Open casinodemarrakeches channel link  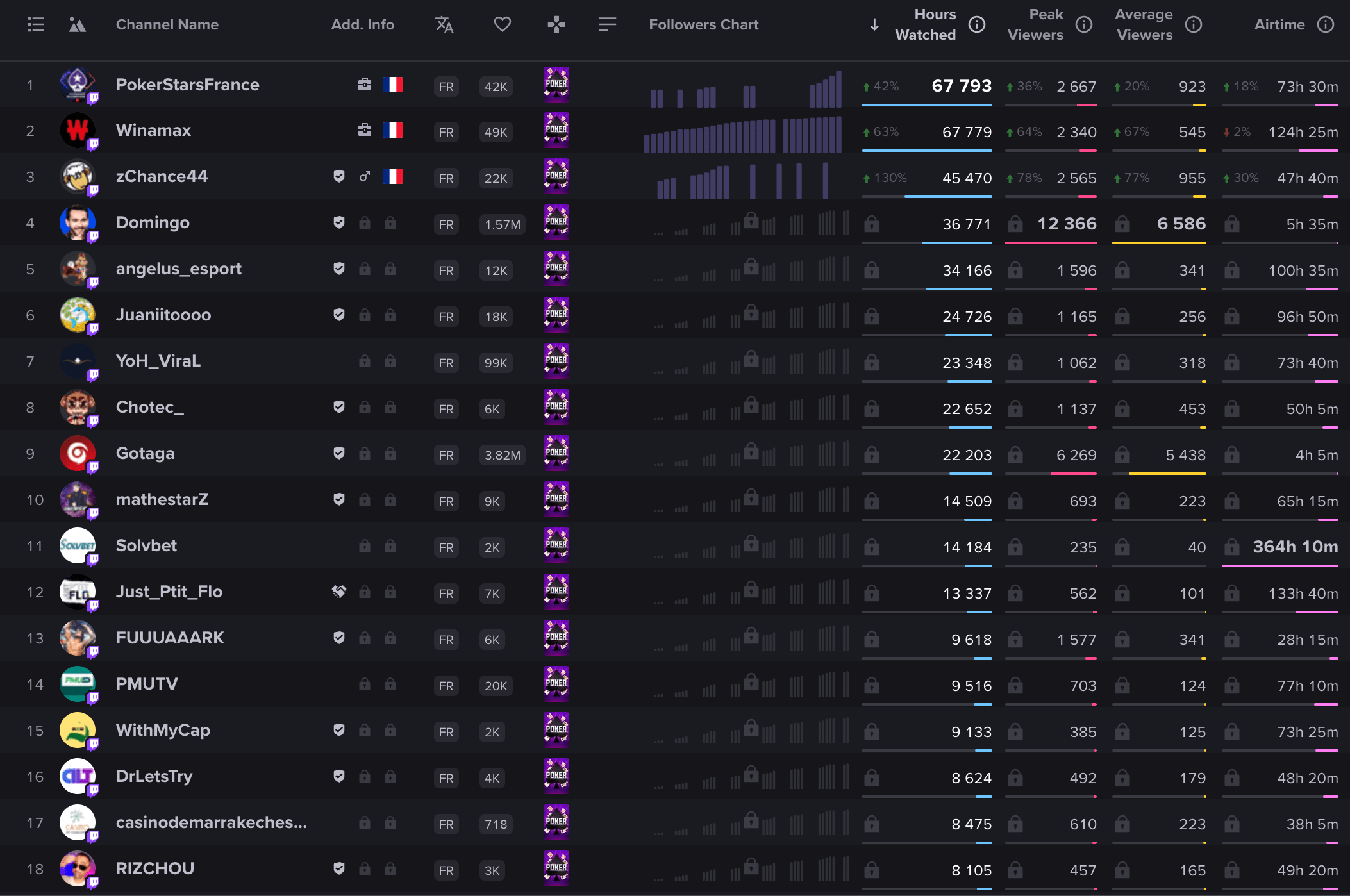pyautogui.click(x=212, y=822)
